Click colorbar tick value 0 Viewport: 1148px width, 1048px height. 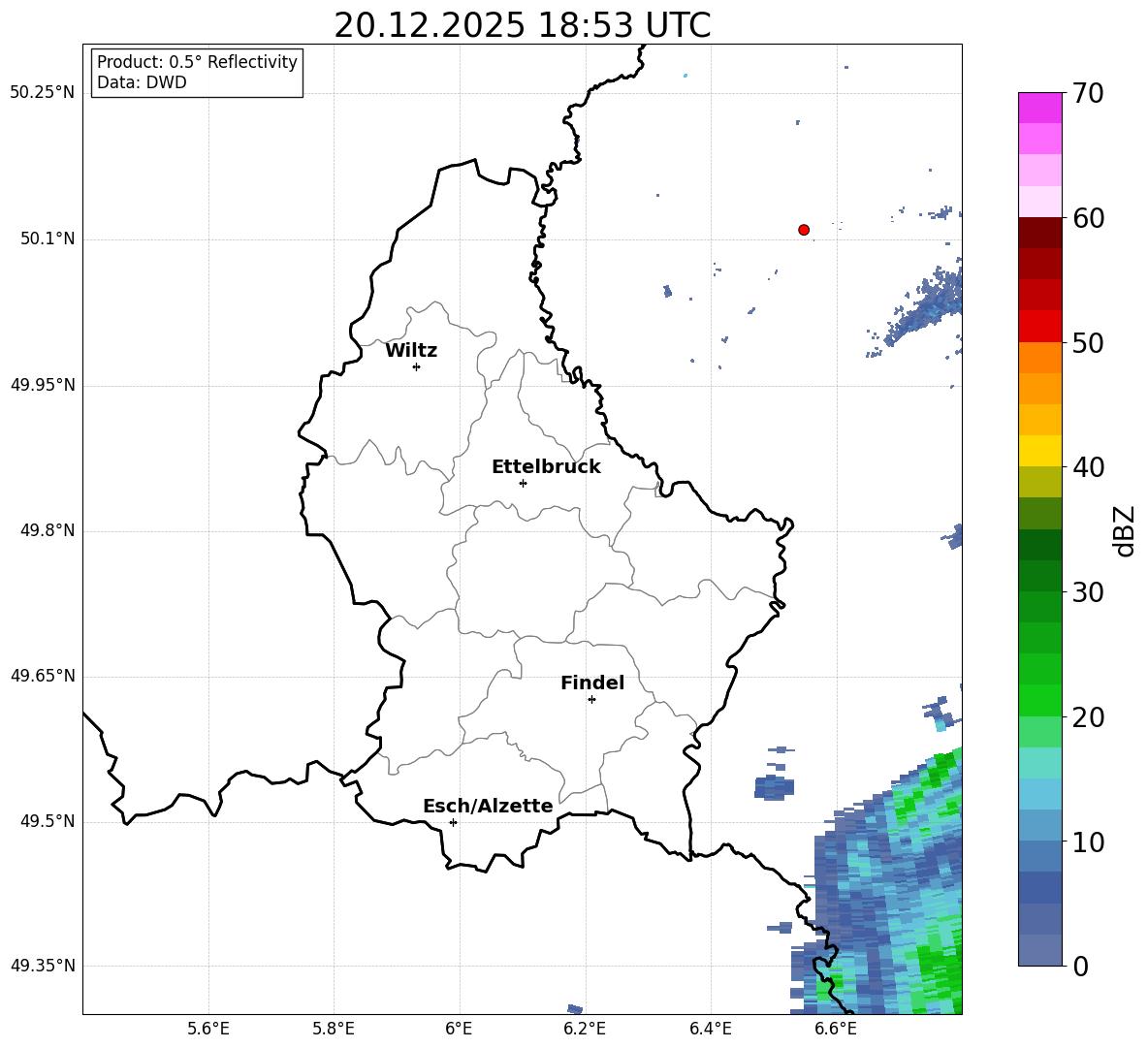(x=1080, y=967)
